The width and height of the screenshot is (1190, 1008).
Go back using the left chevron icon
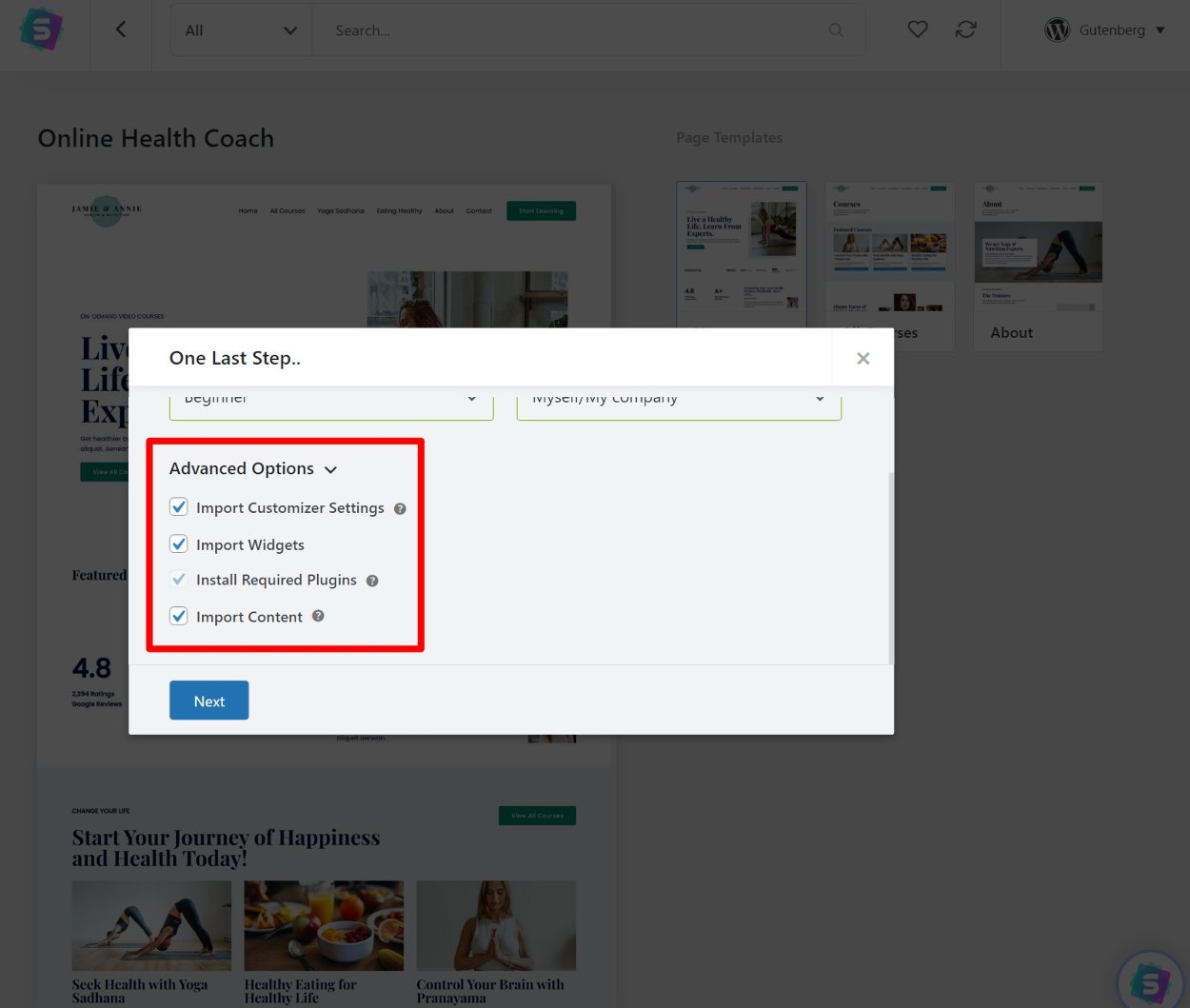pyautogui.click(x=121, y=30)
